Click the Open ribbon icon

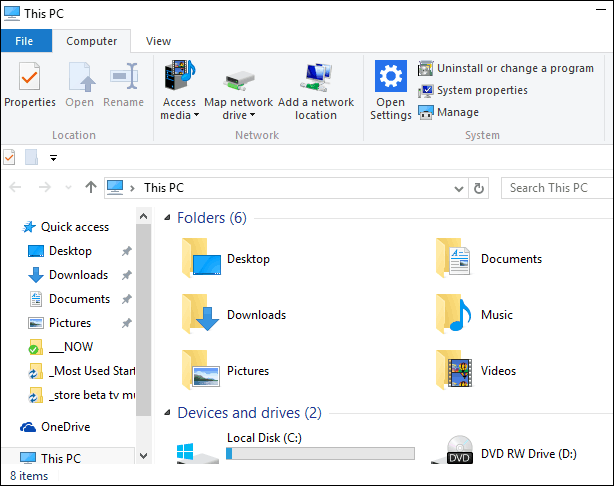click(x=81, y=77)
